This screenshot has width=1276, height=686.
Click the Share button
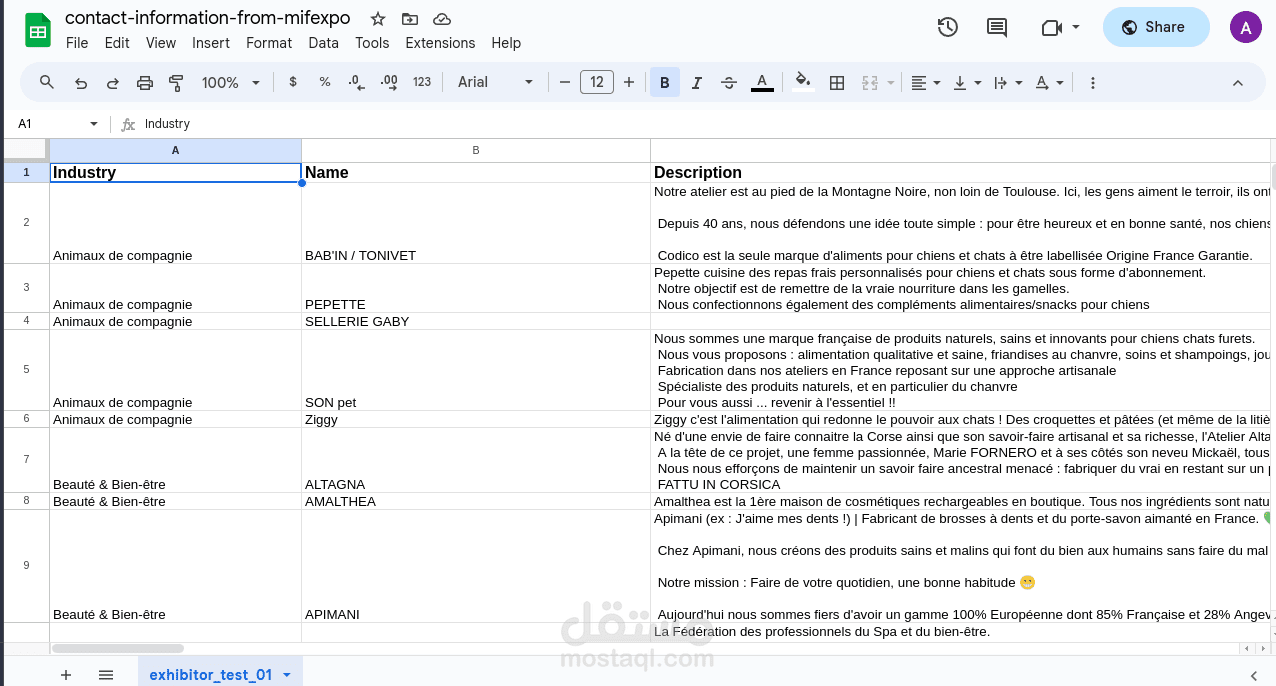tap(1156, 27)
